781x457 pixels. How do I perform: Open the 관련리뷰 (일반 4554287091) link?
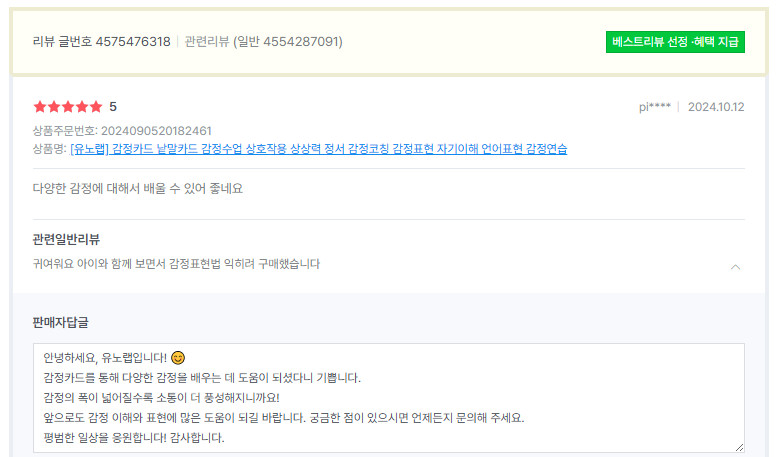(x=264, y=42)
